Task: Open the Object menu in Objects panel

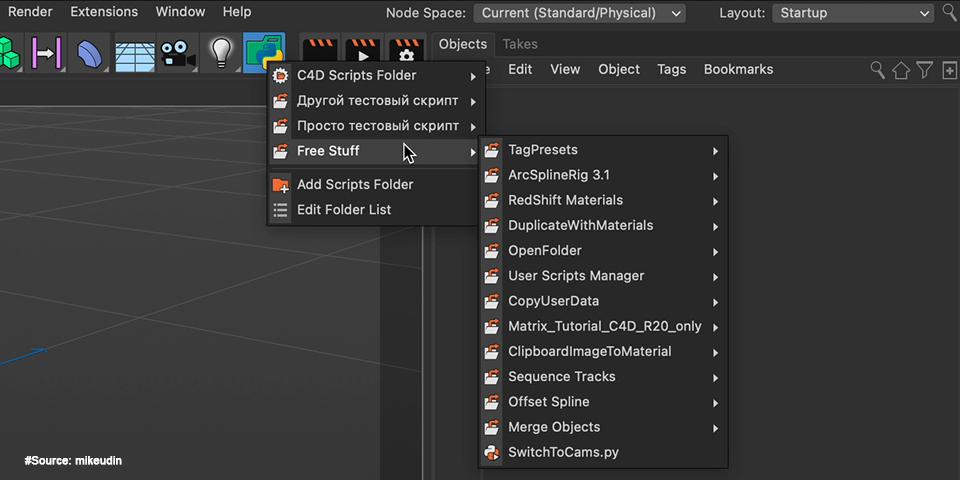Action: 619,69
